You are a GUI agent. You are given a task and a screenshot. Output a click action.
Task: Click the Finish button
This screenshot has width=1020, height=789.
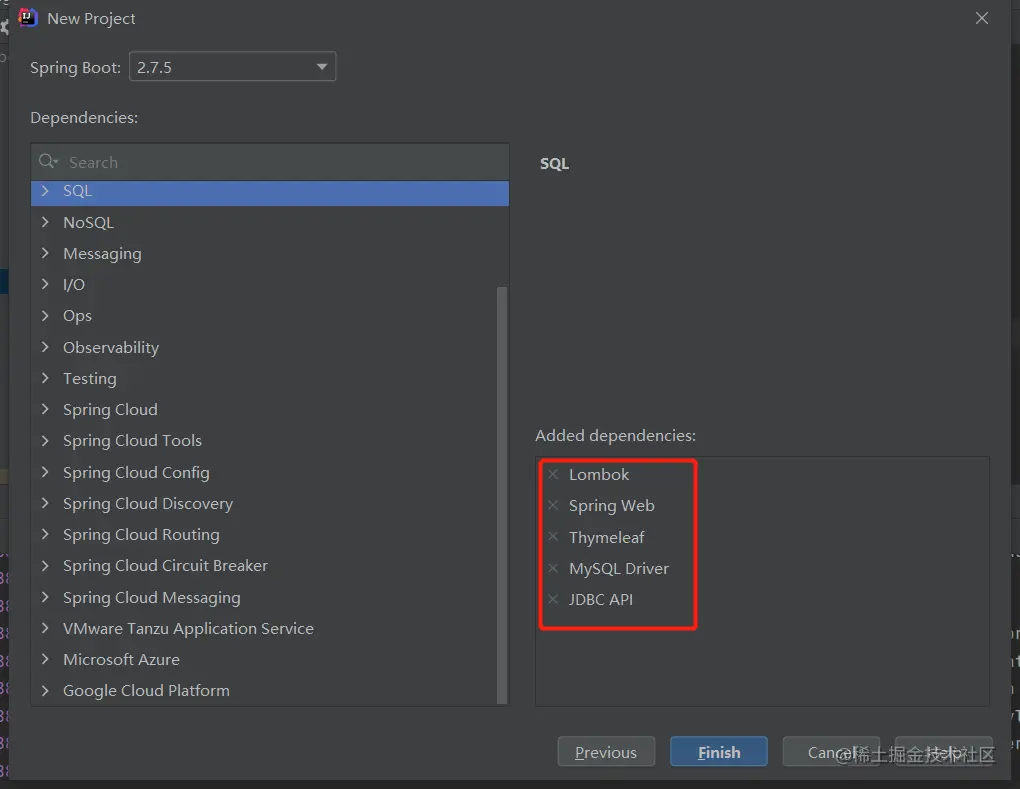coord(719,751)
